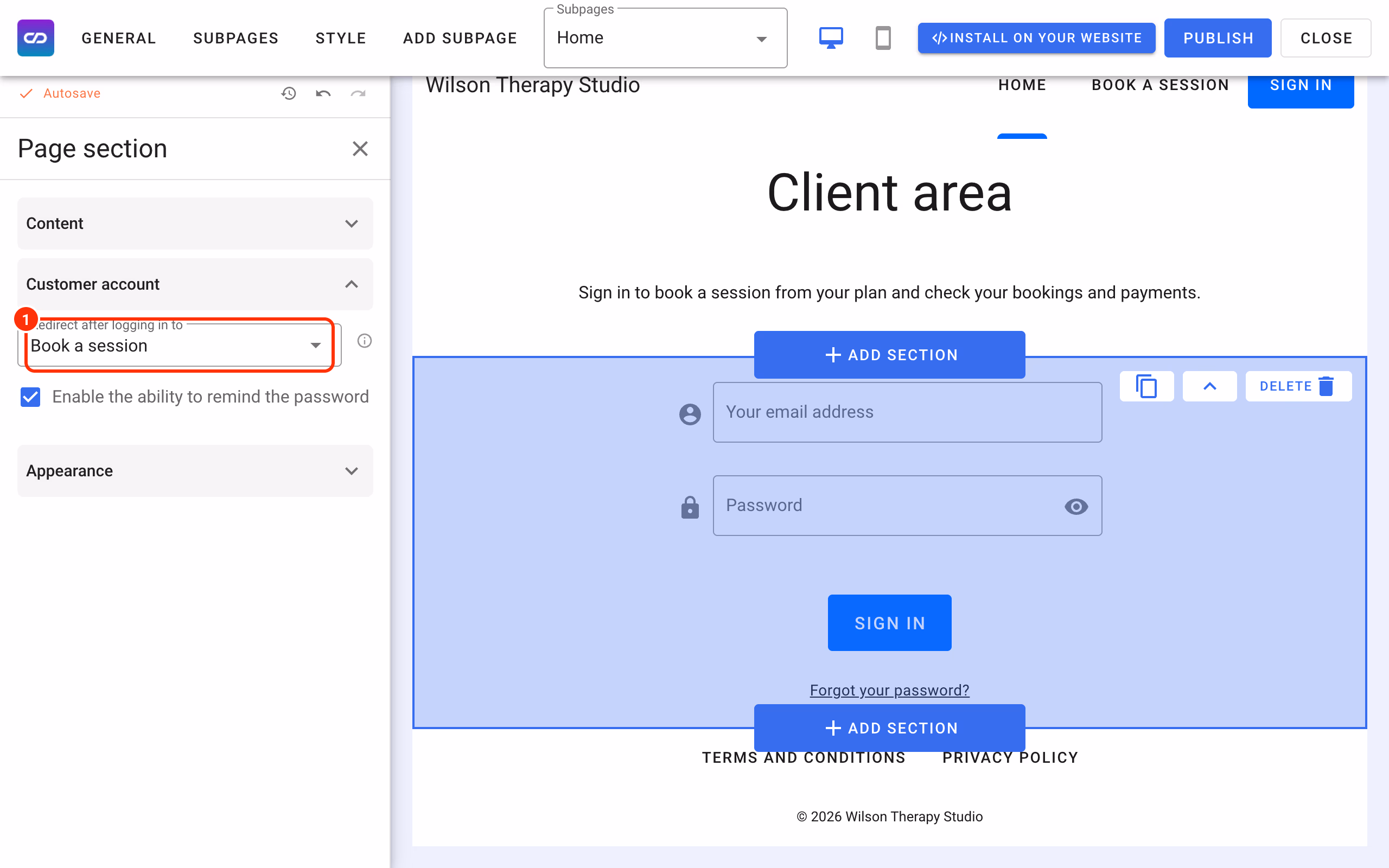Open the General menu
Screen dimensions: 1389x868
click(x=119, y=38)
